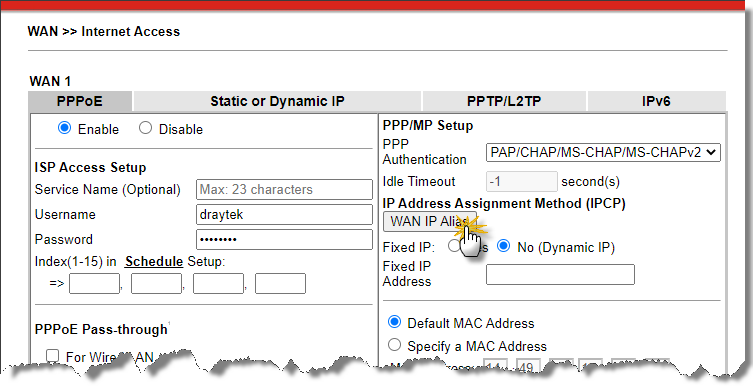Screen dimensions: 753x386
Task: Open the Static or Dynamic IP tab
Action: (x=277, y=101)
